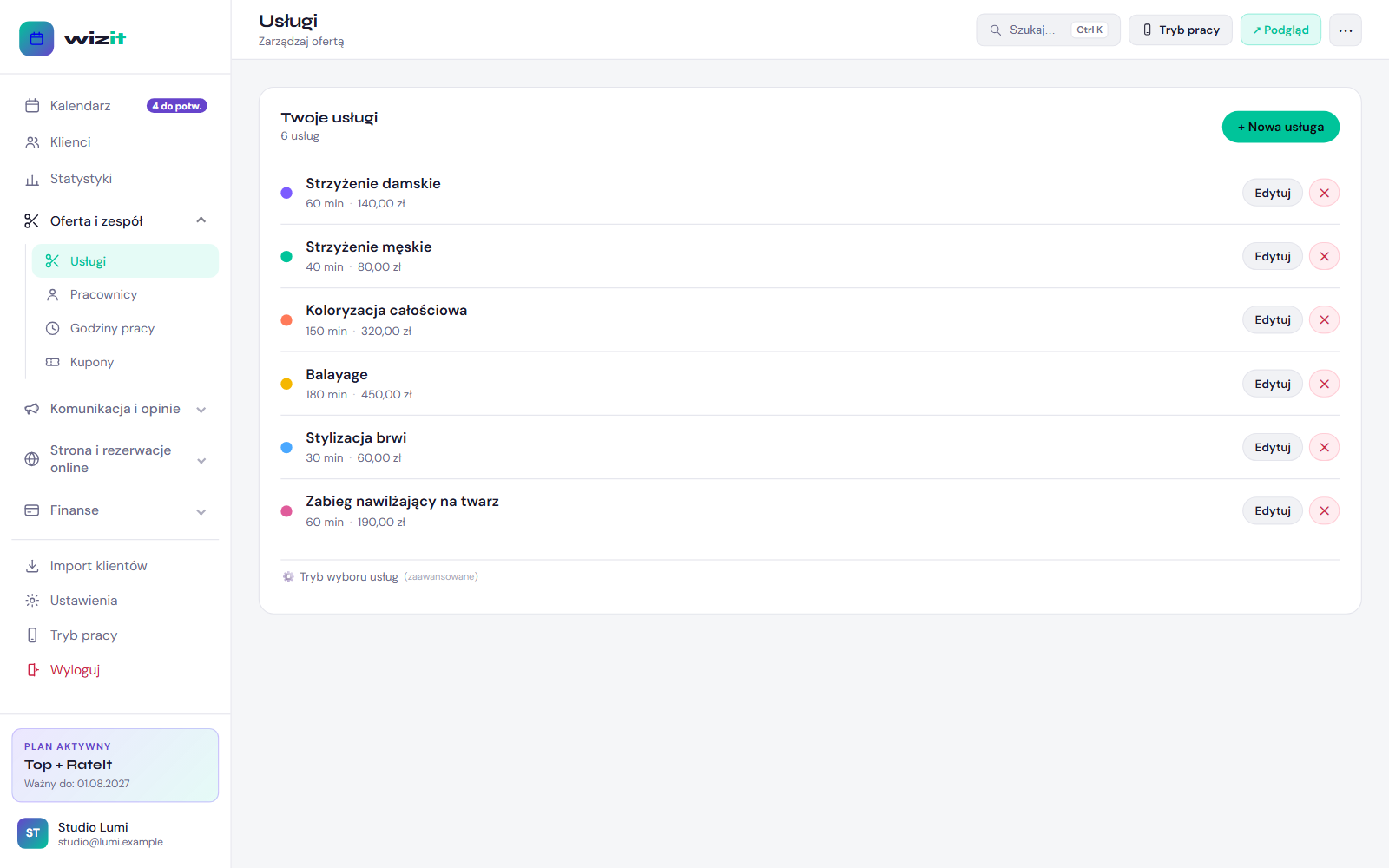Screen dimensions: 1389x868
Task: Add a new service with Nowa usługa
Action: (1280, 127)
